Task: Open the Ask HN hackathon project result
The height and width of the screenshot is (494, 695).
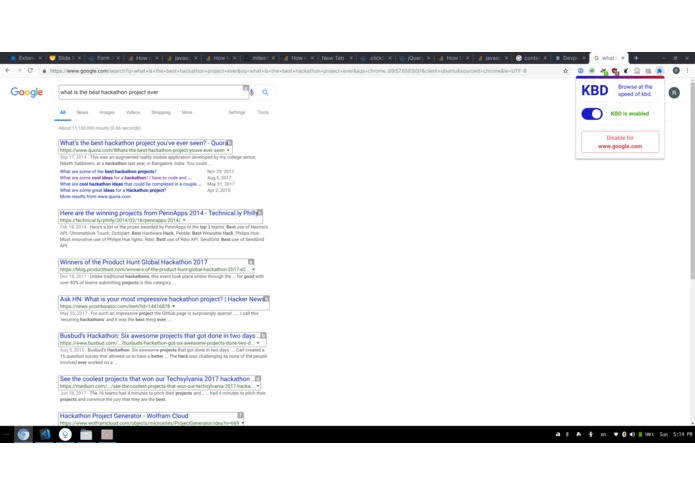Action: (x=162, y=299)
